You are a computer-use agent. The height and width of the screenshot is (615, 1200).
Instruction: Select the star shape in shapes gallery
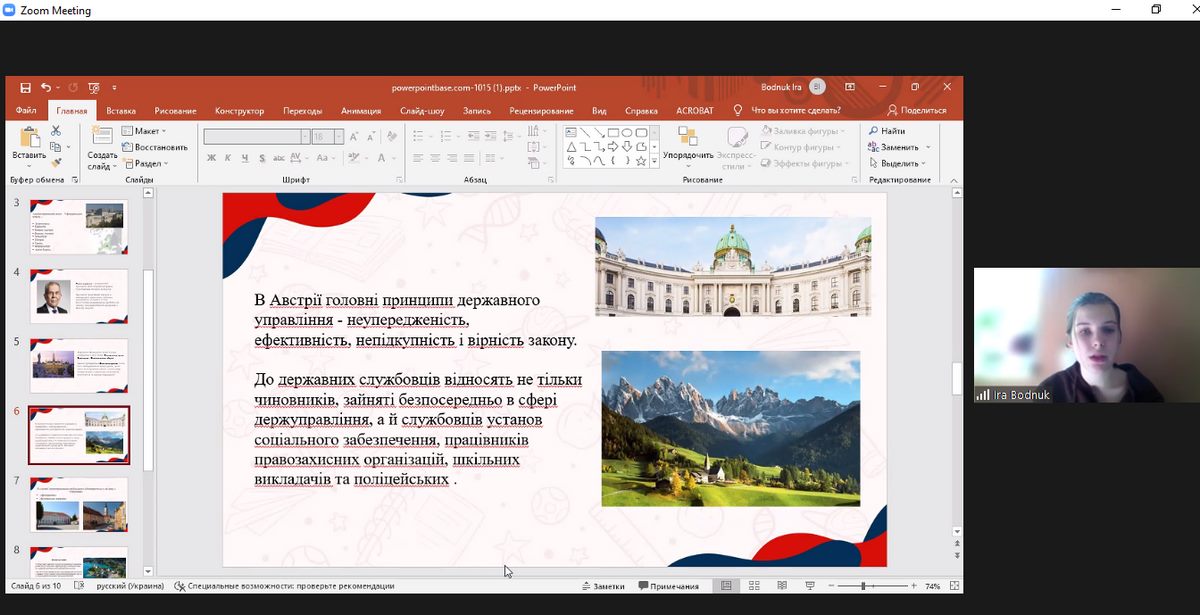pos(641,160)
